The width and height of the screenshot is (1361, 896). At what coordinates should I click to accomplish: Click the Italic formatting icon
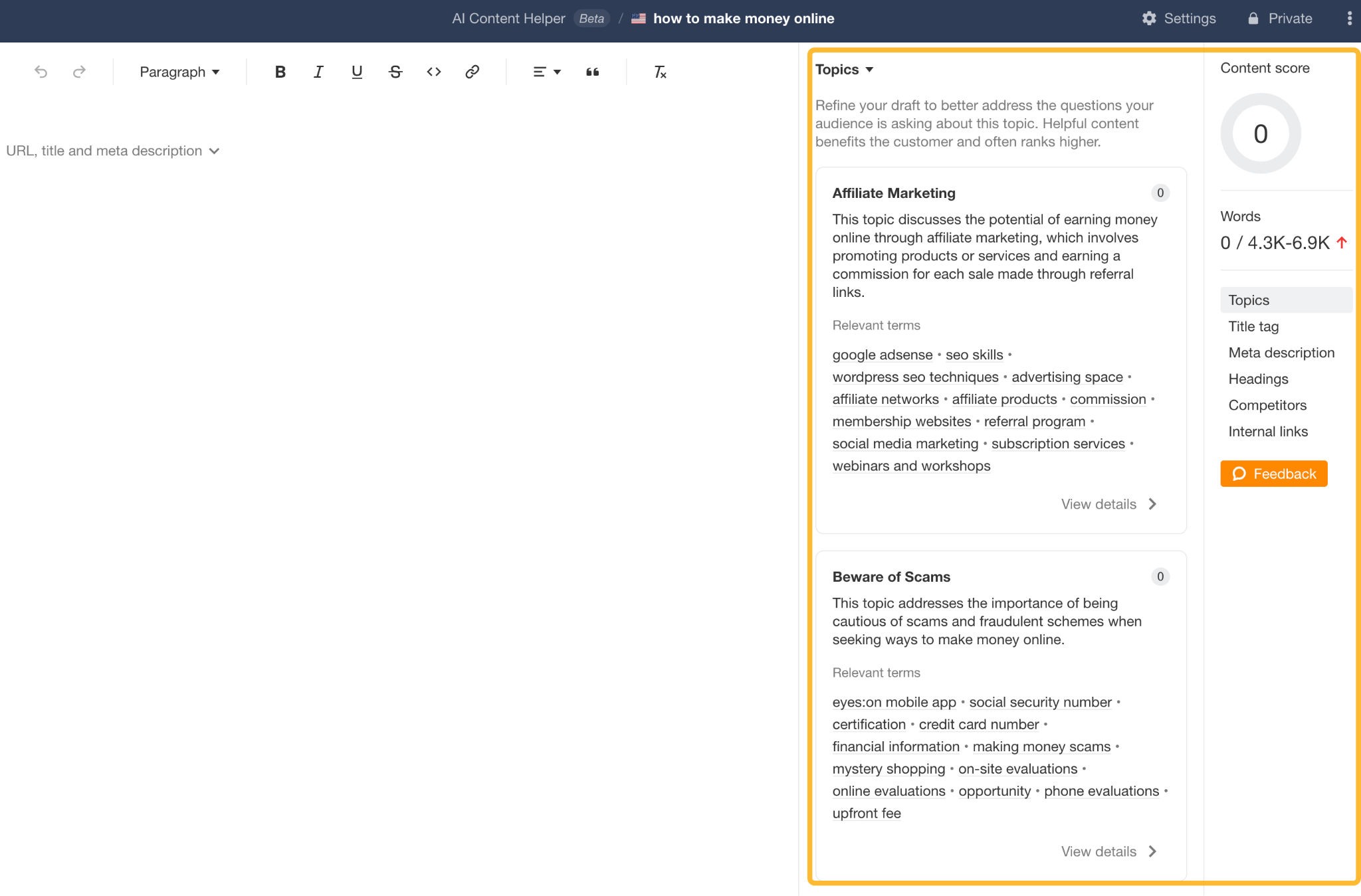pos(319,71)
